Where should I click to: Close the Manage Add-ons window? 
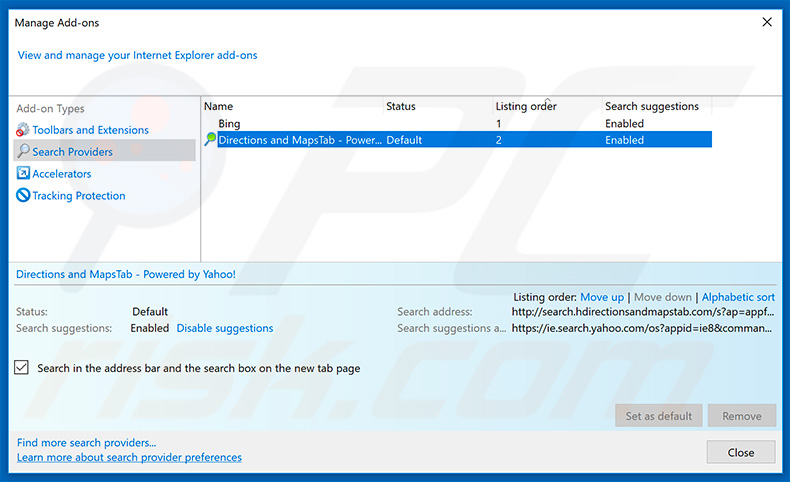[x=767, y=22]
